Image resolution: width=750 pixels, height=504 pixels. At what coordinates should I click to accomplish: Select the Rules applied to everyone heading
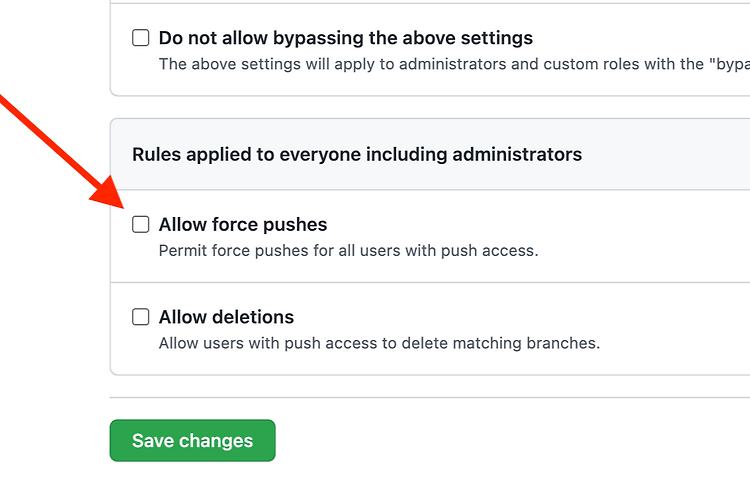(x=357, y=154)
